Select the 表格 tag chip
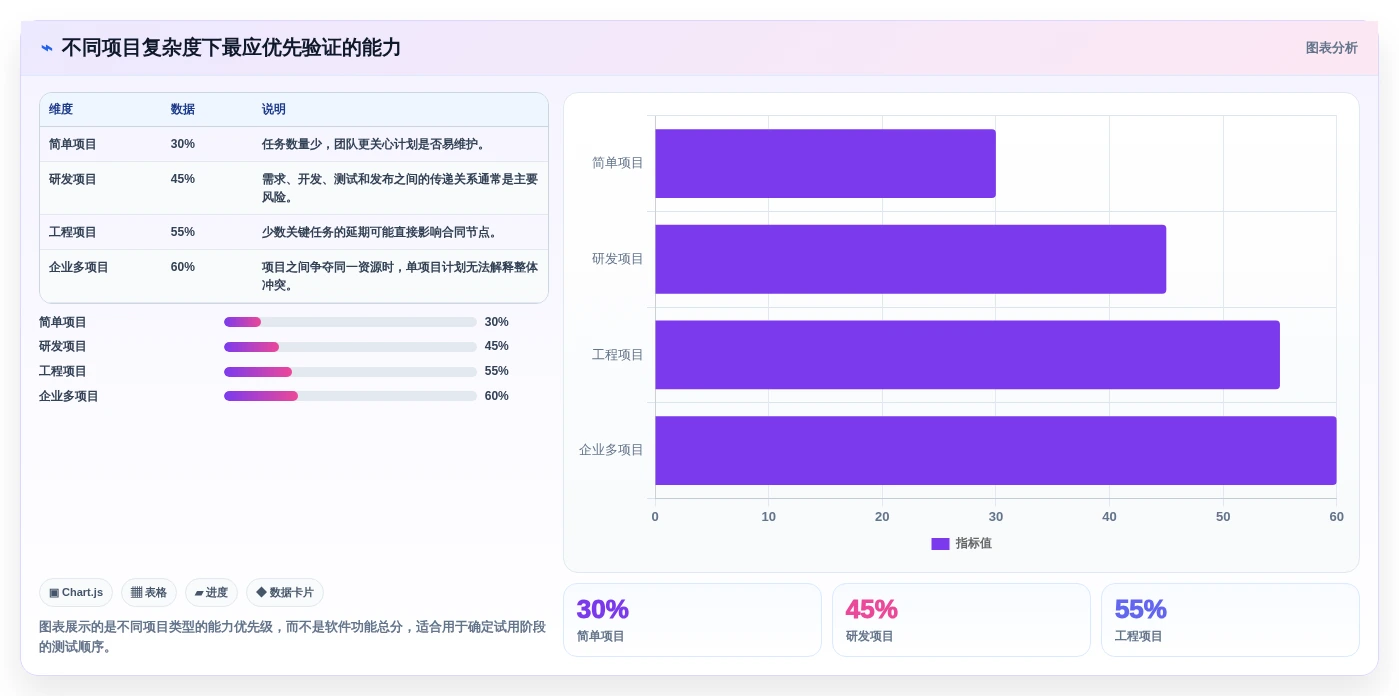The height and width of the screenshot is (696, 1399). (149, 592)
